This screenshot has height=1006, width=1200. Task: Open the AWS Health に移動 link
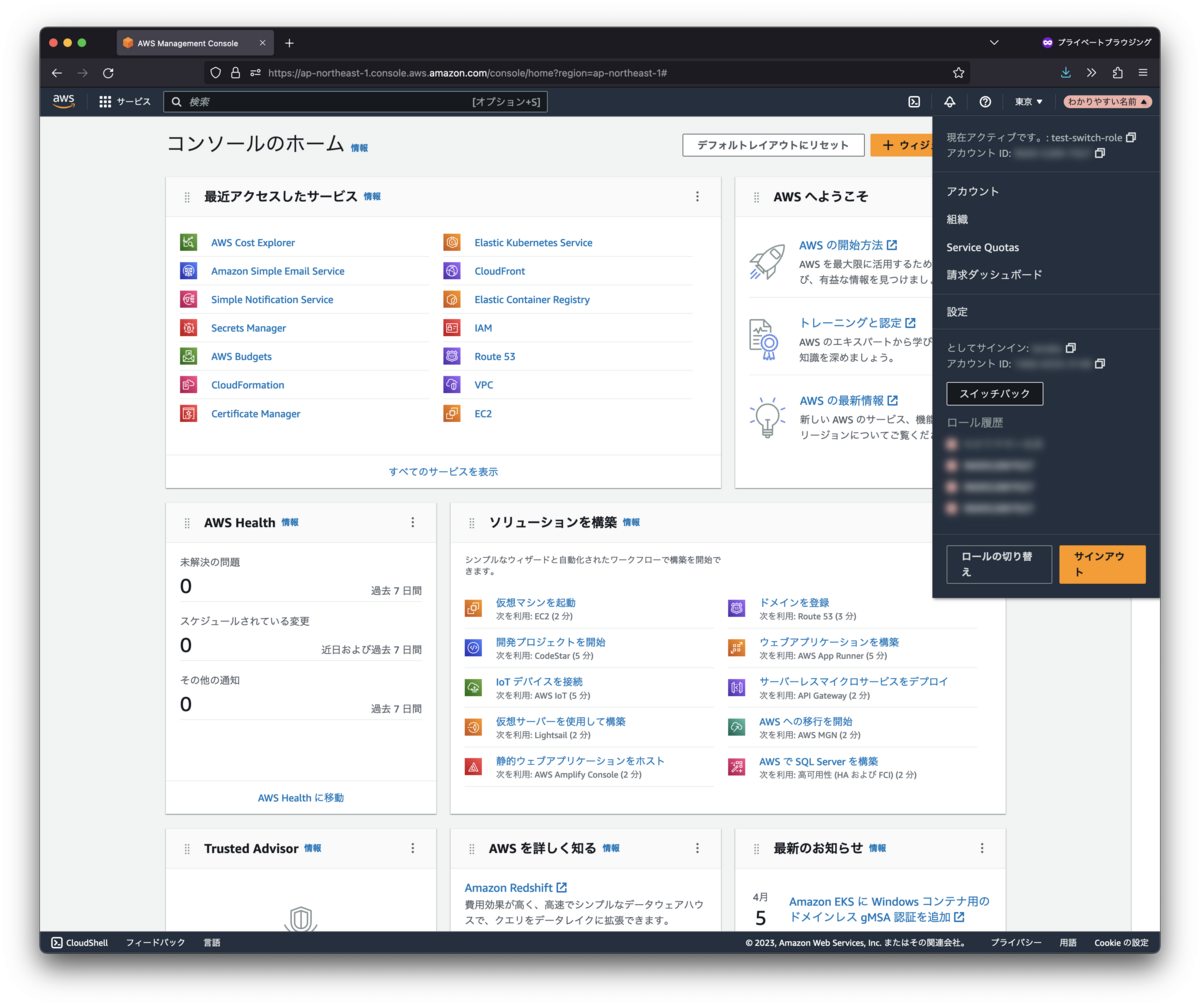301,797
